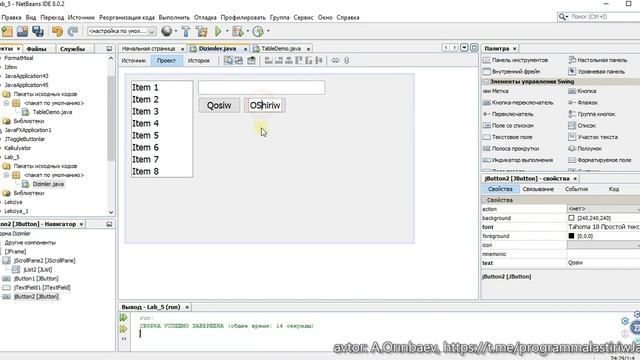This screenshot has height=360, width=640.
Task: Open the Справка menu
Action: [x=348, y=18]
